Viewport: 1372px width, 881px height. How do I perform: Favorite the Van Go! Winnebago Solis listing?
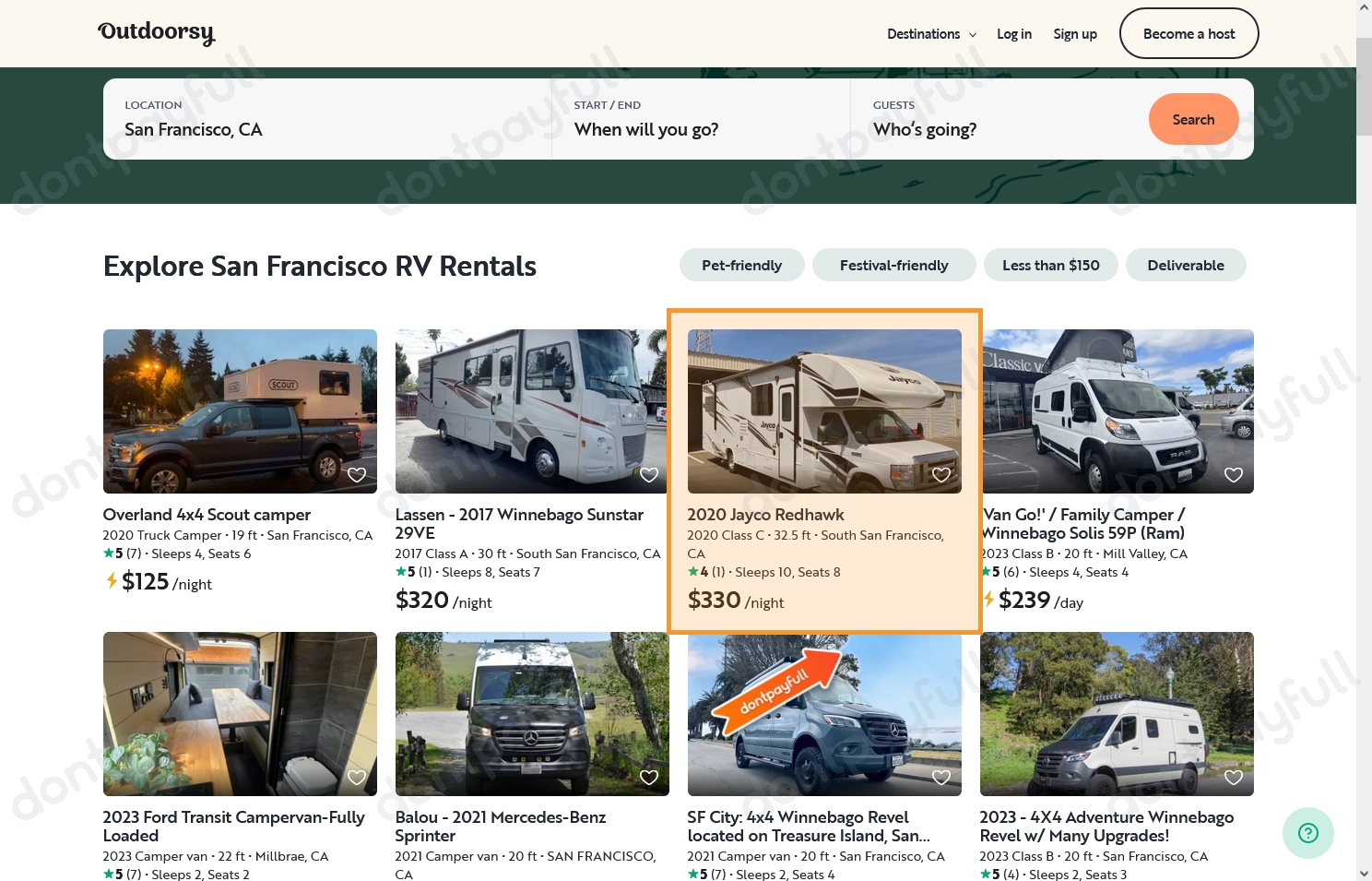[1233, 474]
